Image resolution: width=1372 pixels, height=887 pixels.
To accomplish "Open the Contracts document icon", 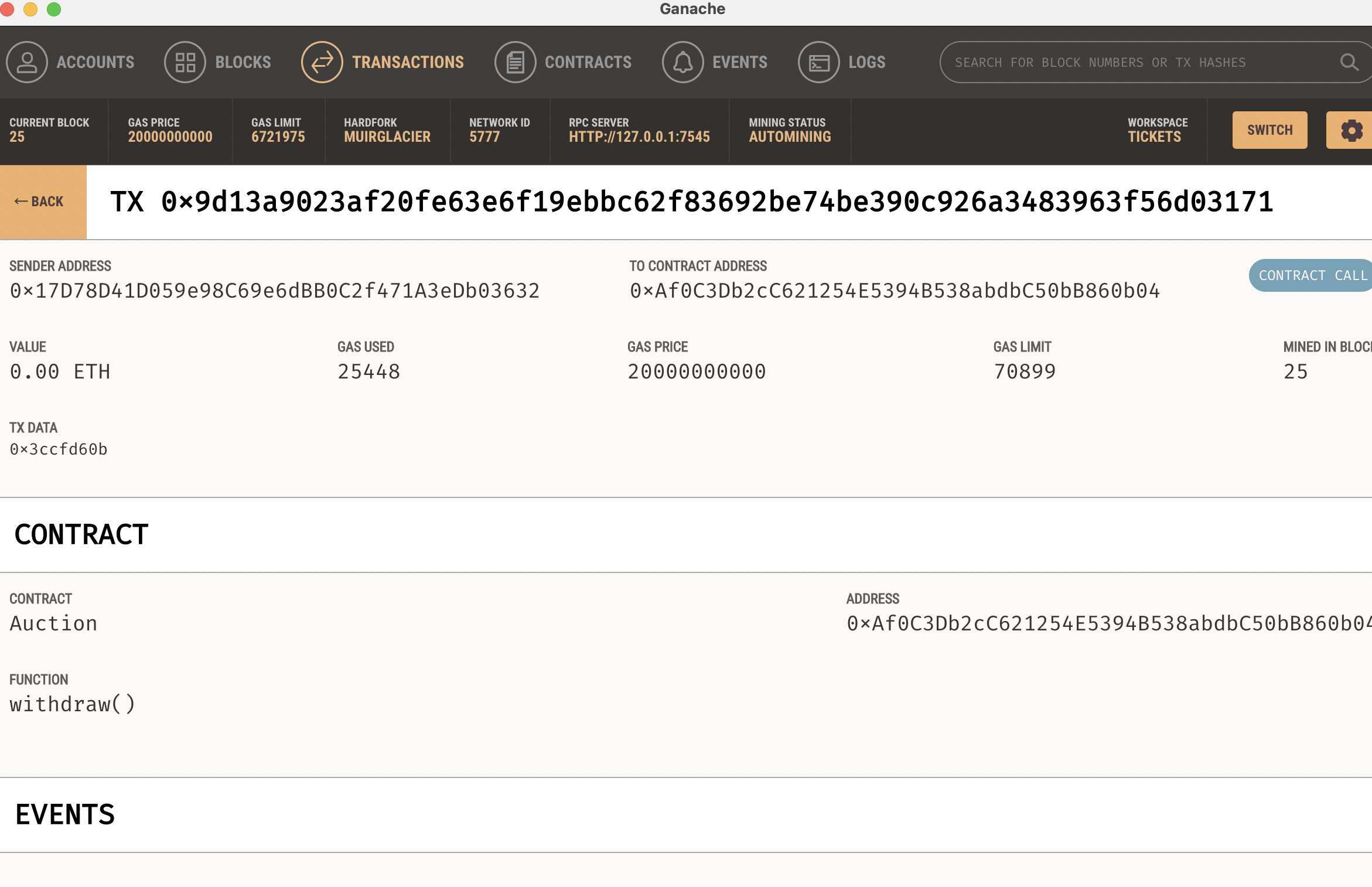I will (516, 62).
